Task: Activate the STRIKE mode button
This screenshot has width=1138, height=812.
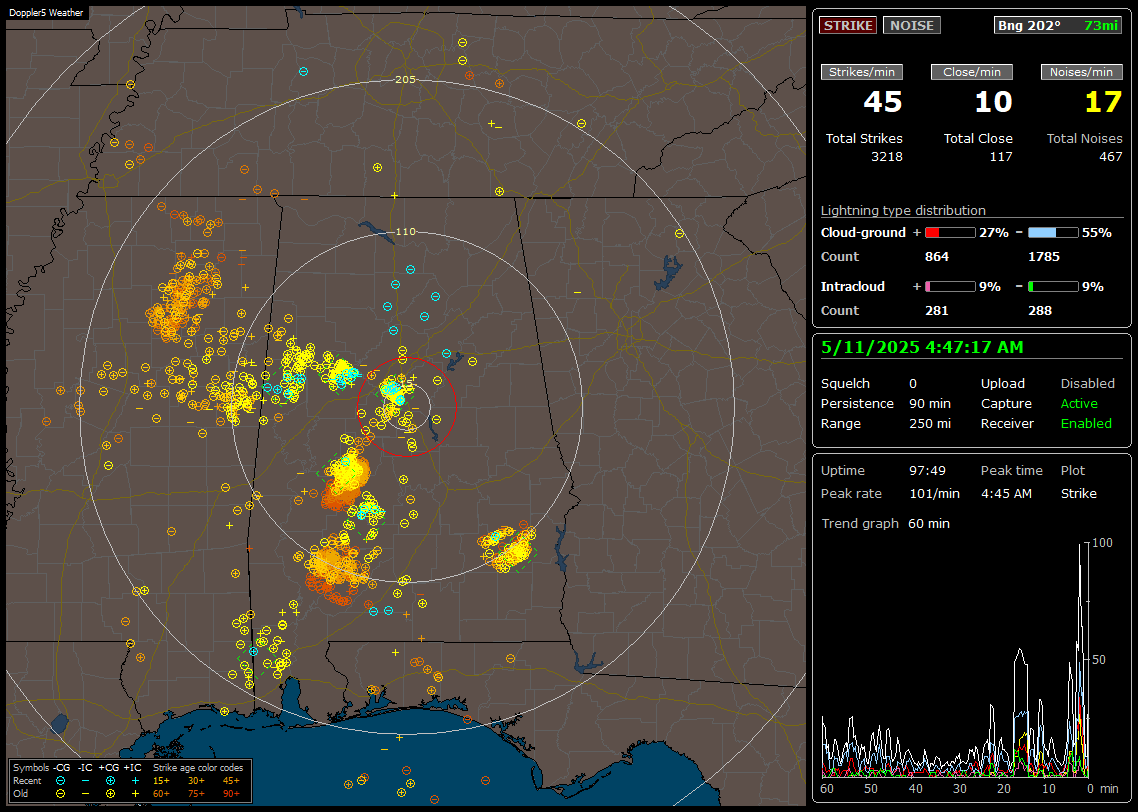Action: point(848,25)
